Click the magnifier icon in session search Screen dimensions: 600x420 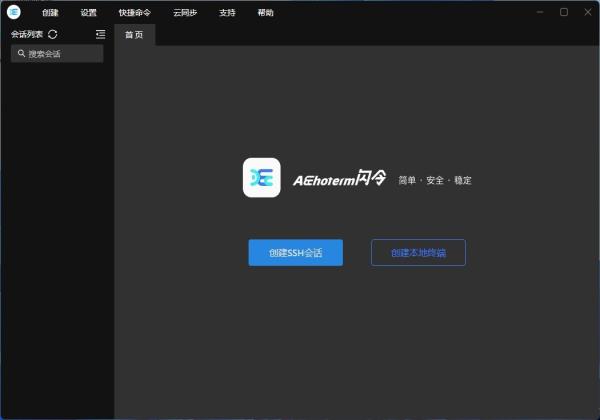click(x=21, y=53)
